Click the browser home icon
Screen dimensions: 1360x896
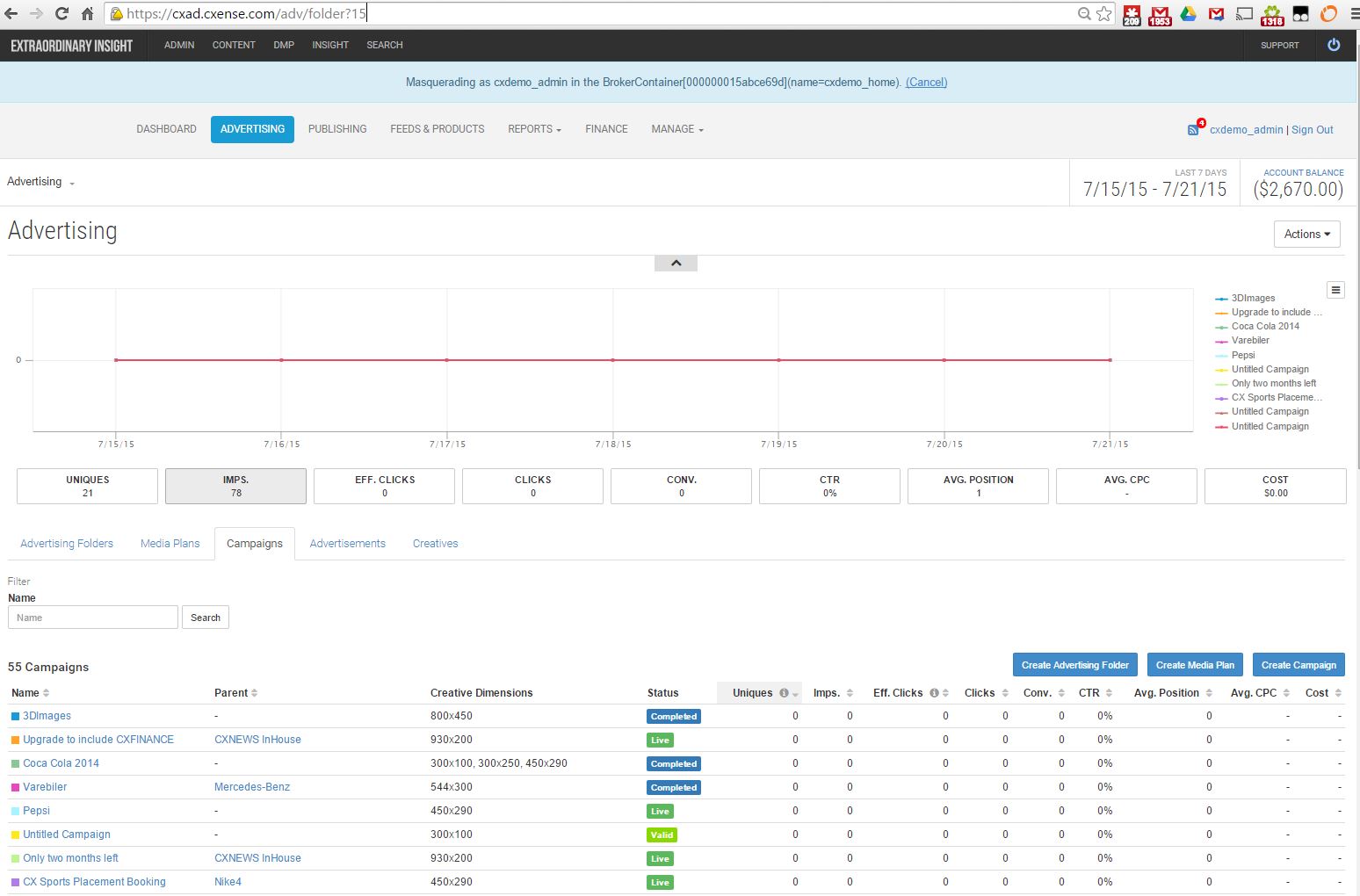coord(87,13)
